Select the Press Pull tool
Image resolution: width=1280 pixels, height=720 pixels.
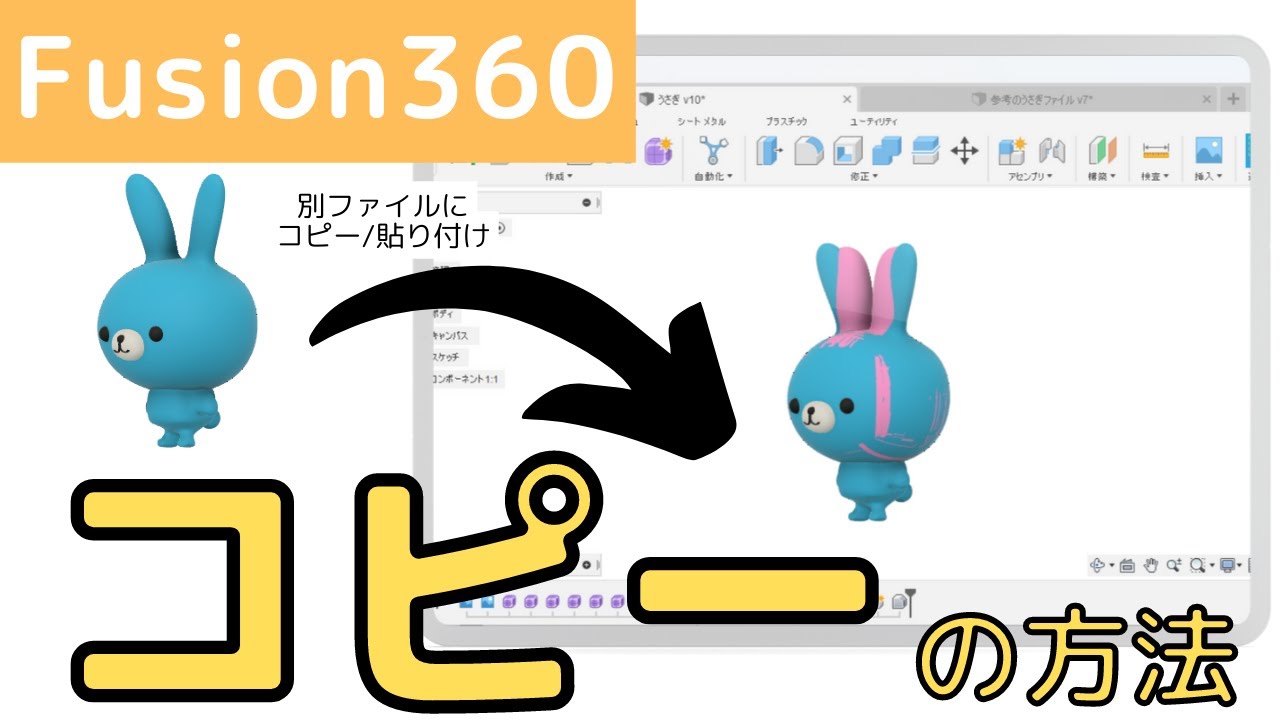770,151
